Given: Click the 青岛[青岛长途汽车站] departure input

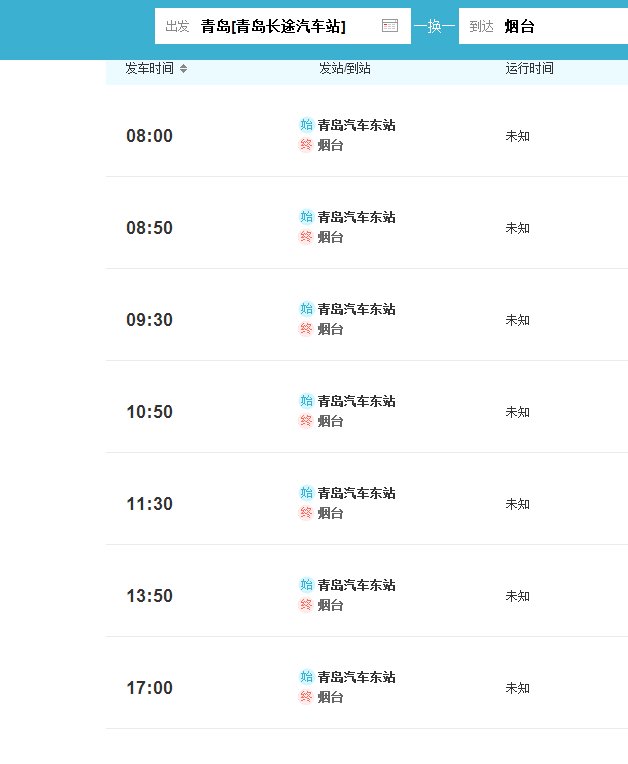Looking at the screenshot, I should pos(273,26).
